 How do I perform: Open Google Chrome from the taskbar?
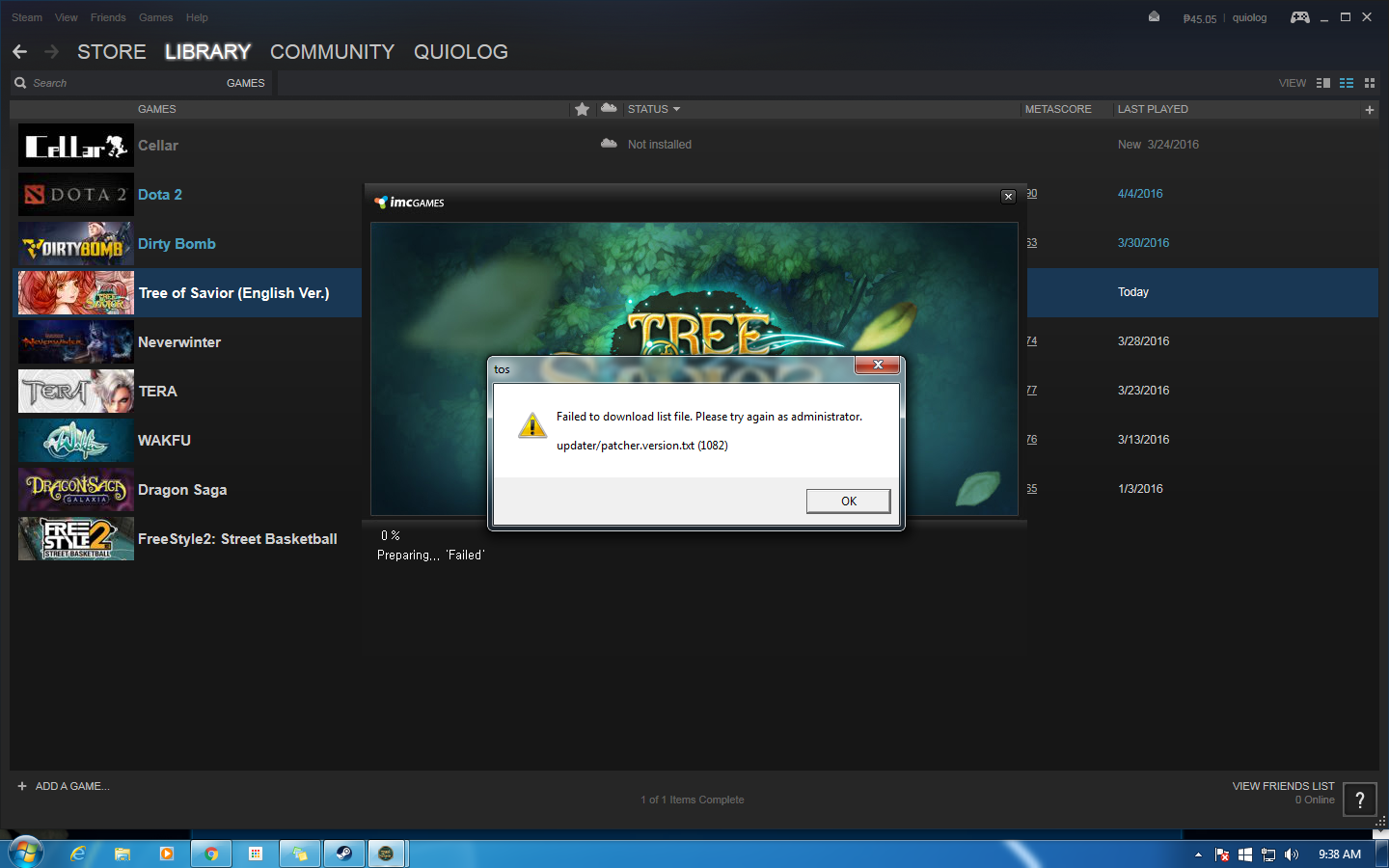tap(210, 854)
